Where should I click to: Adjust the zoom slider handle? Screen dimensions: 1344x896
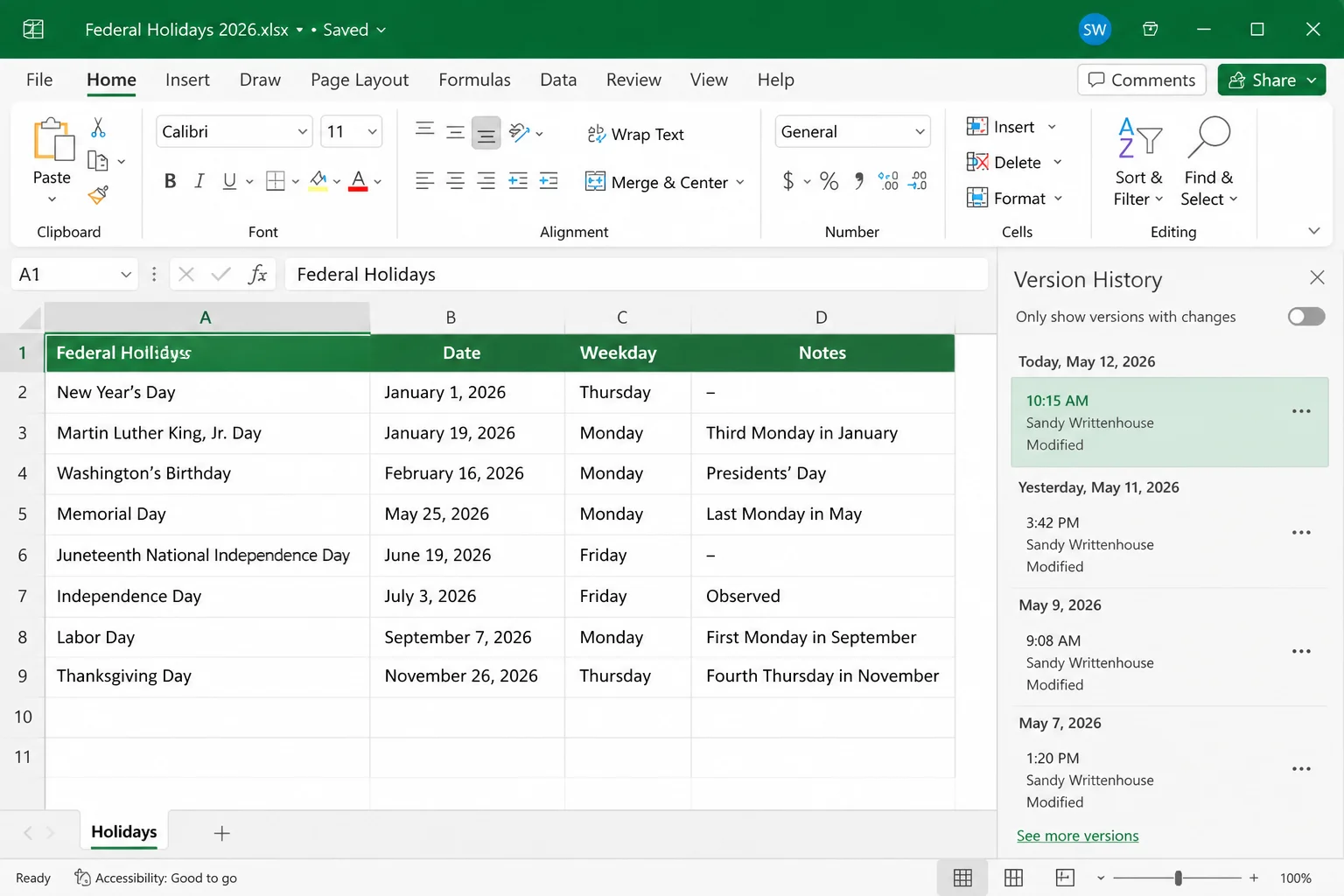pos(1179,878)
